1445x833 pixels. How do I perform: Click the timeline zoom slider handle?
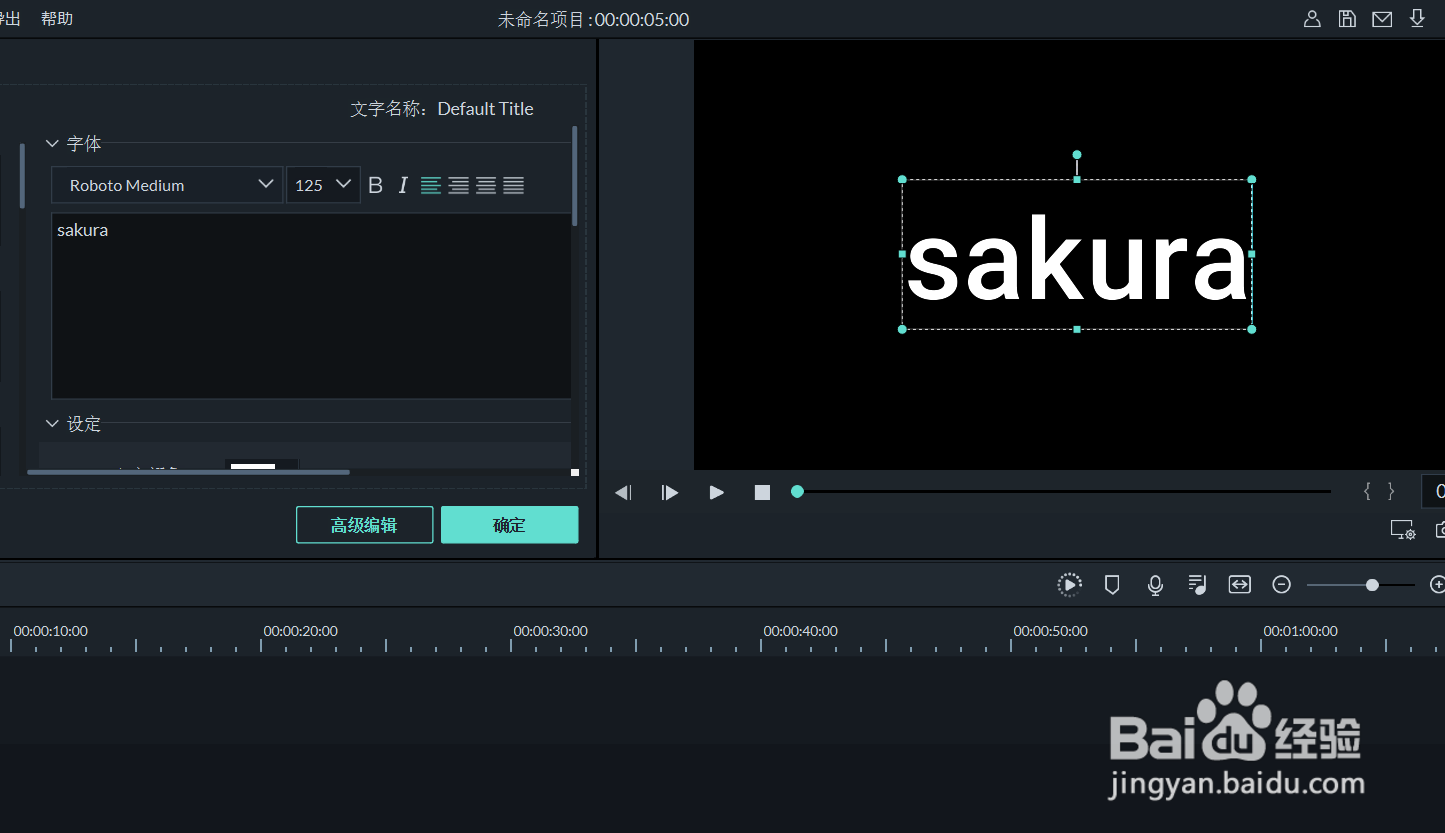pyautogui.click(x=1372, y=585)
